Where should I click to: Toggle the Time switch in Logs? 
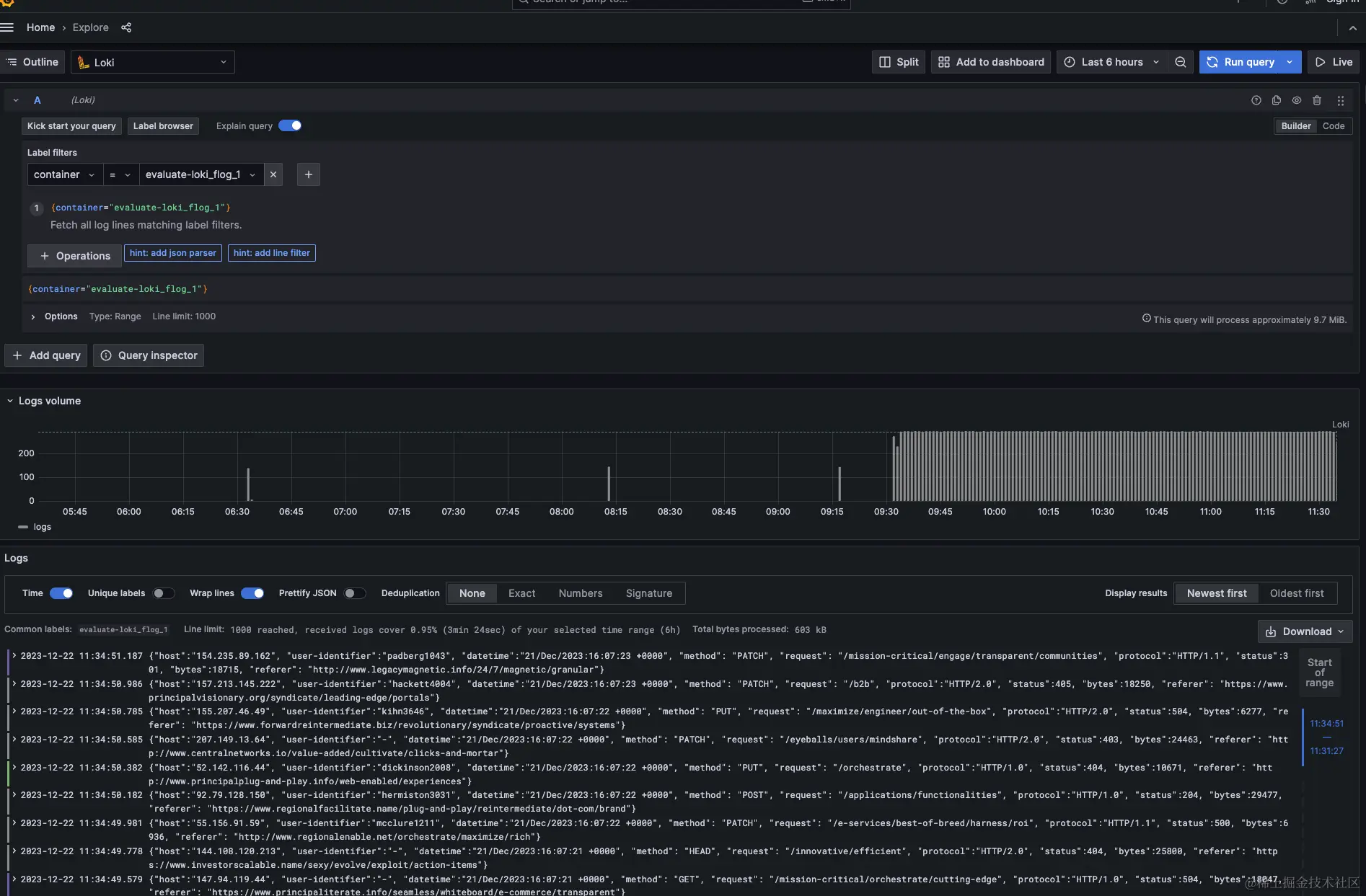click(61, 593)
